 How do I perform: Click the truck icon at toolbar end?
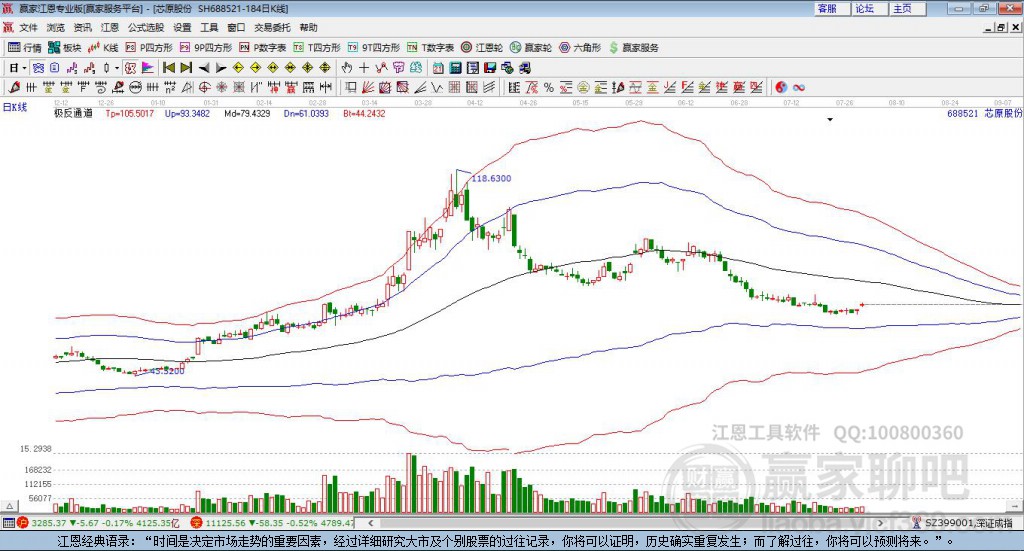point(525,68)
